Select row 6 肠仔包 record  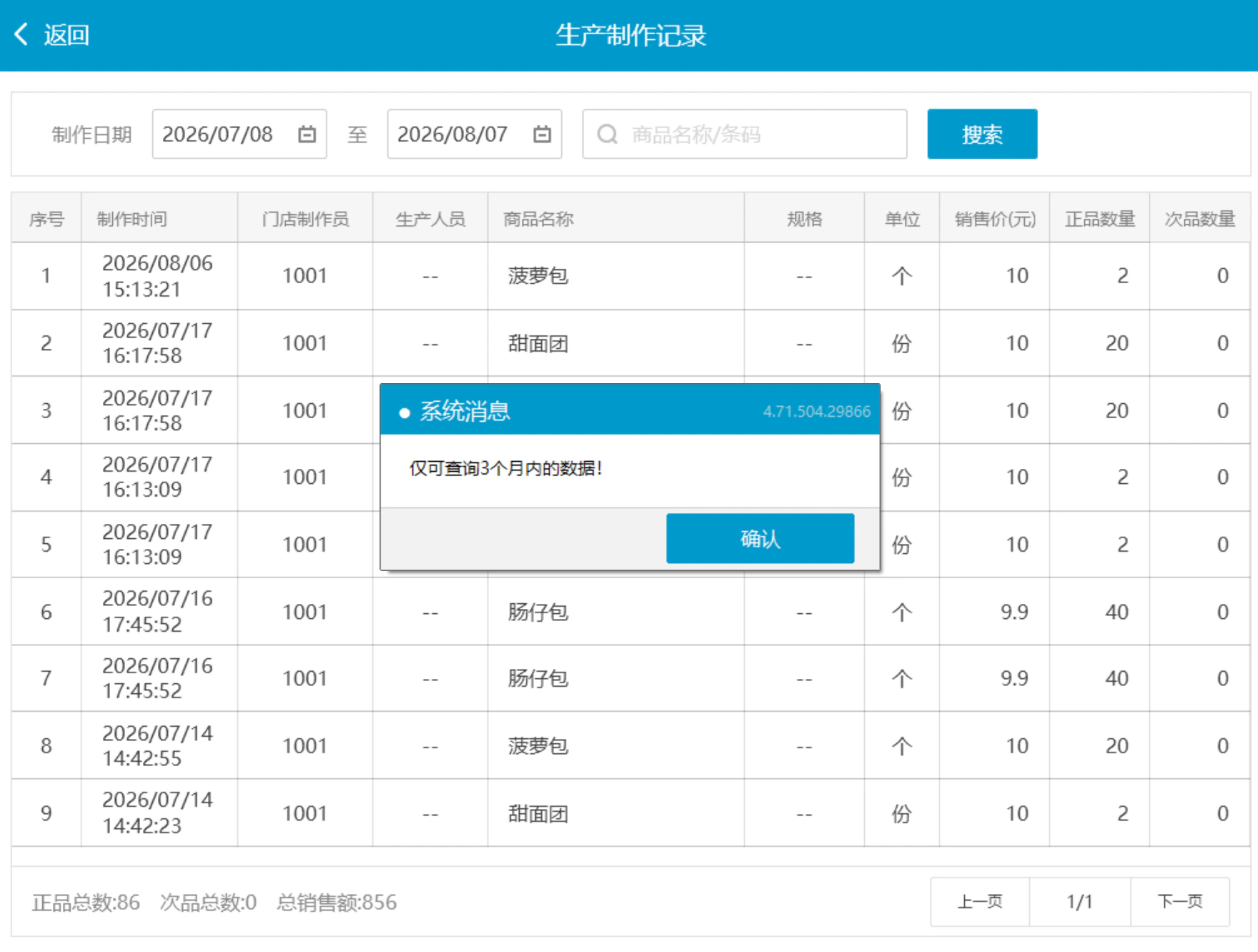point(630,612)
